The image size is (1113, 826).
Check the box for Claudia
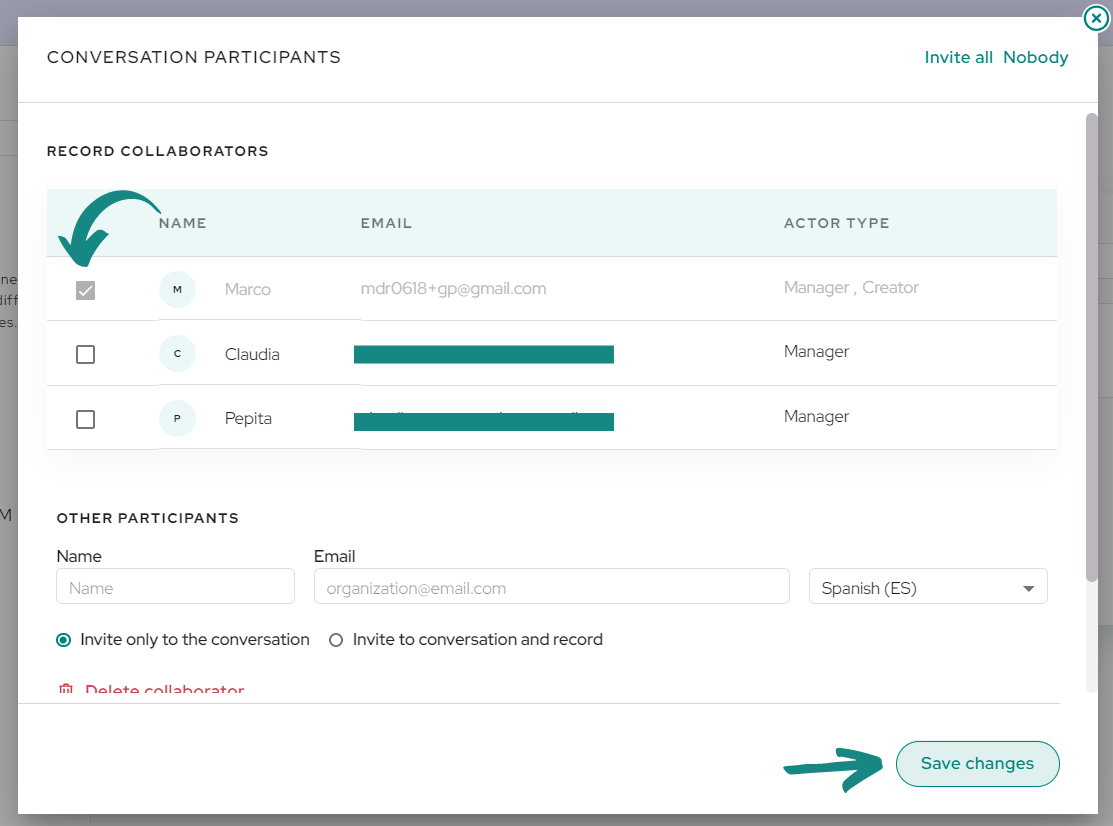85,354
